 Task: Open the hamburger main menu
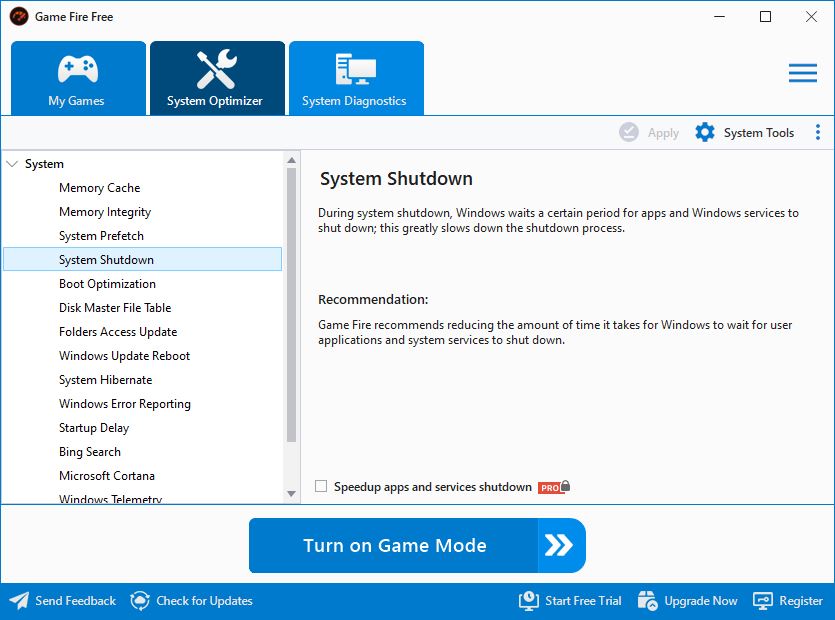click(803, 73)
